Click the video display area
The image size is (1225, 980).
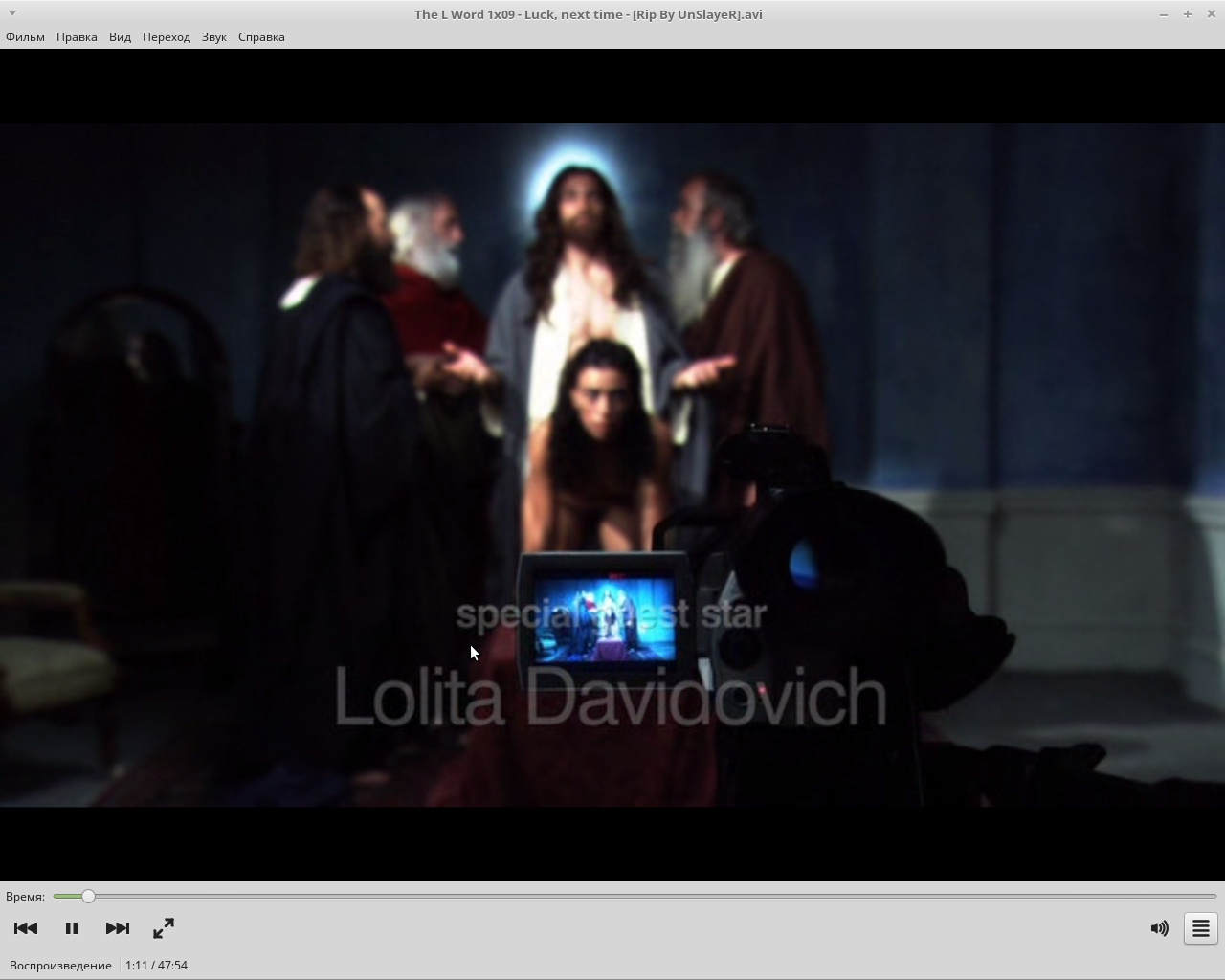pos(612,465)
